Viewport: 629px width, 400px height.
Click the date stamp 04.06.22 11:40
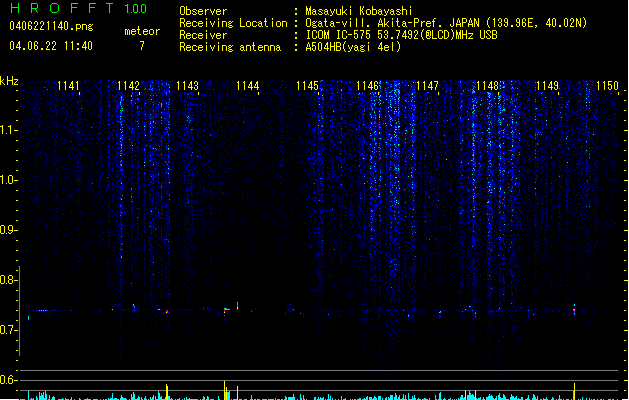click(51, 46)
